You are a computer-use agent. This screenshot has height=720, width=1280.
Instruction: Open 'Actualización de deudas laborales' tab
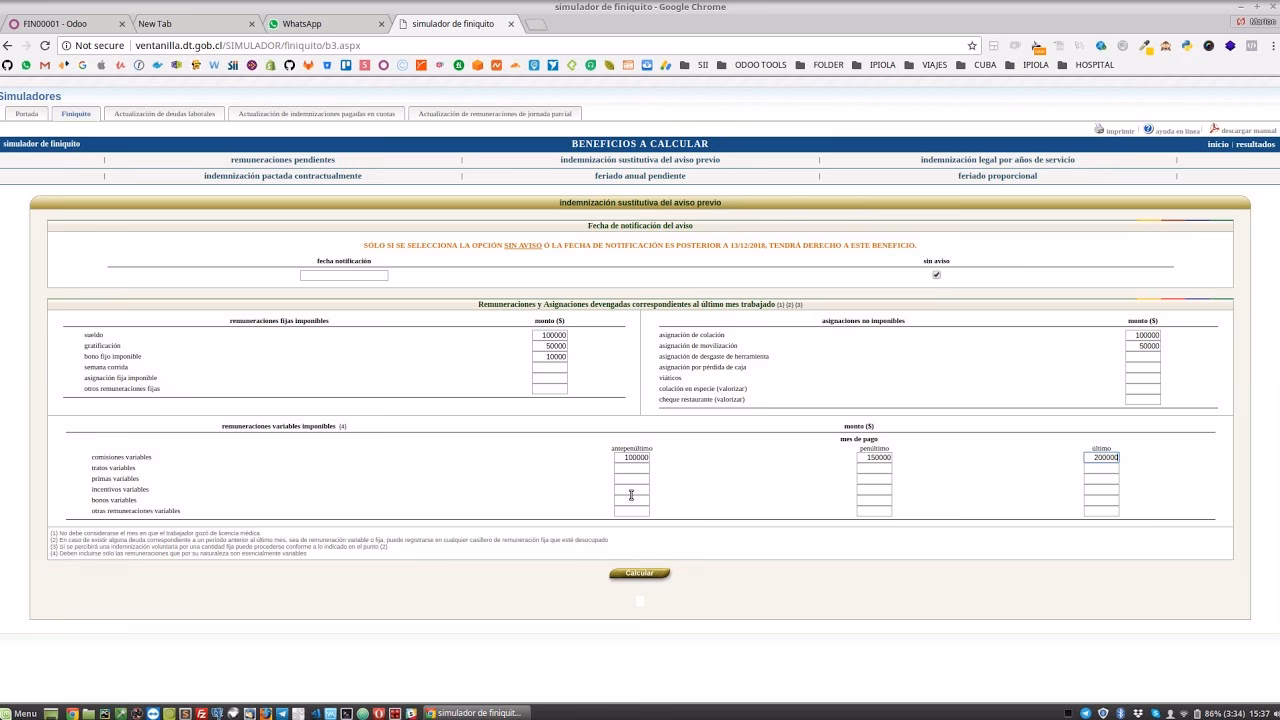point(164,114)
